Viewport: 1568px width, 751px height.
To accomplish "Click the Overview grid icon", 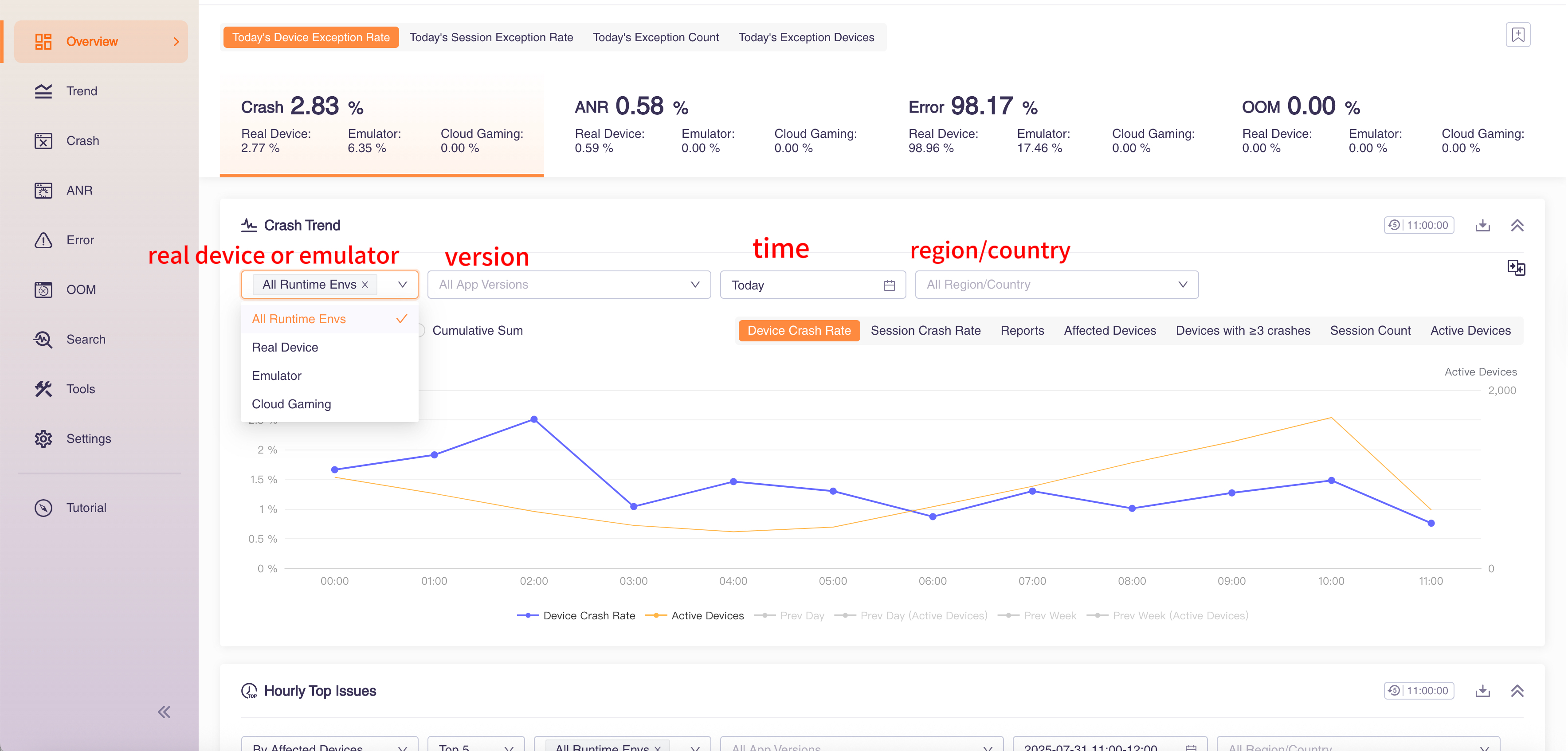I will [x=43, y=41].
